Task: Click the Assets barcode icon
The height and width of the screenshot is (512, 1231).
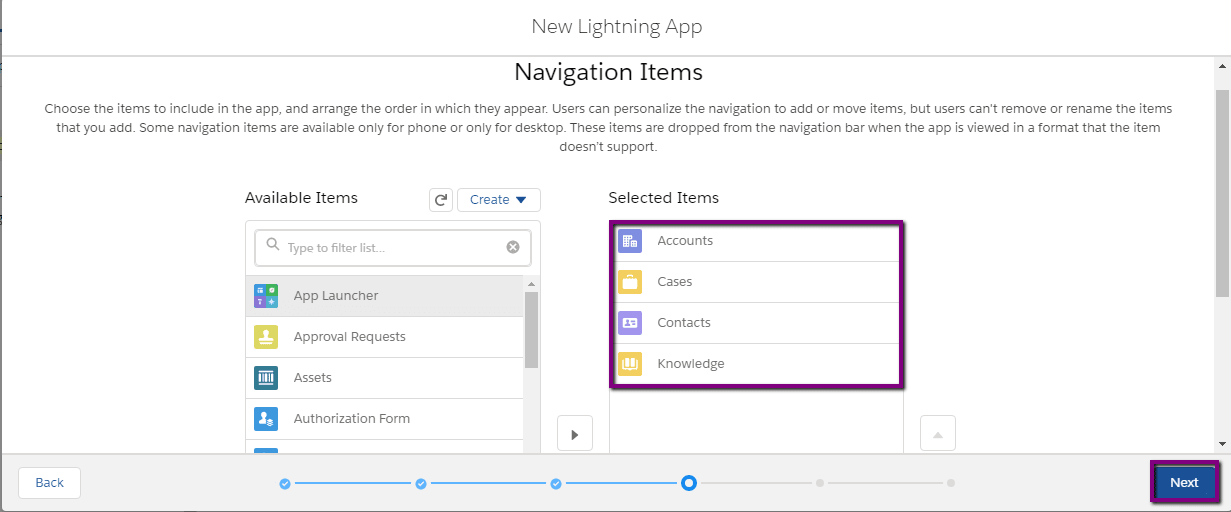Action: point(266,378)
